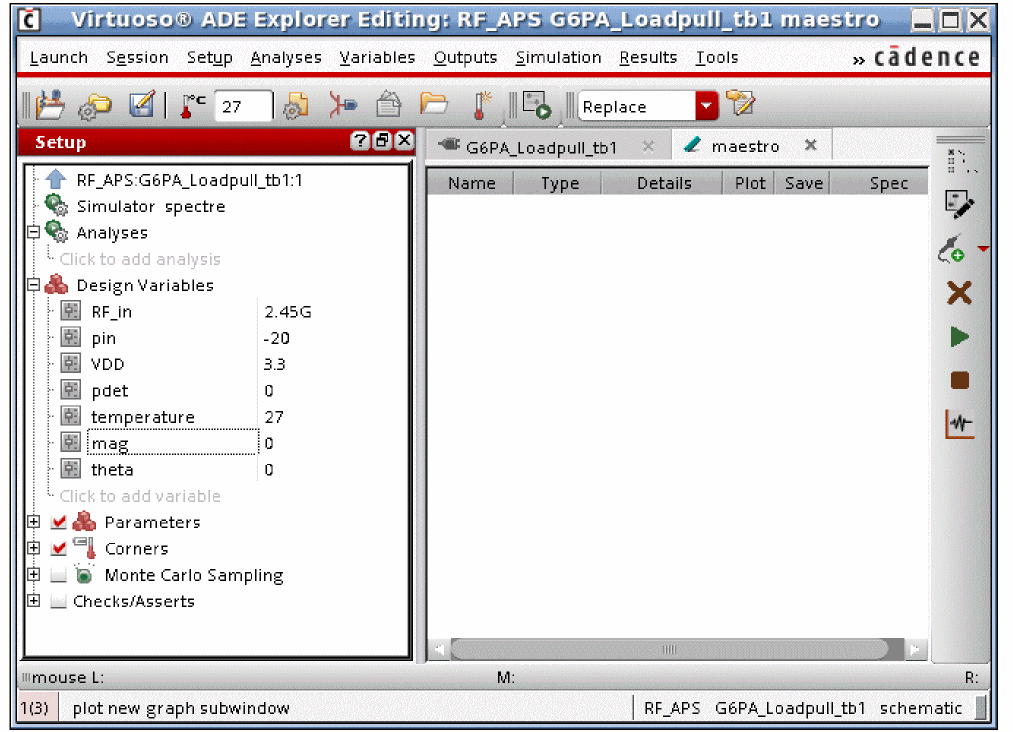Click the blue up arrow test icon
The image size is (1013, 732).
pyautogui.click(x=56, y=180)
